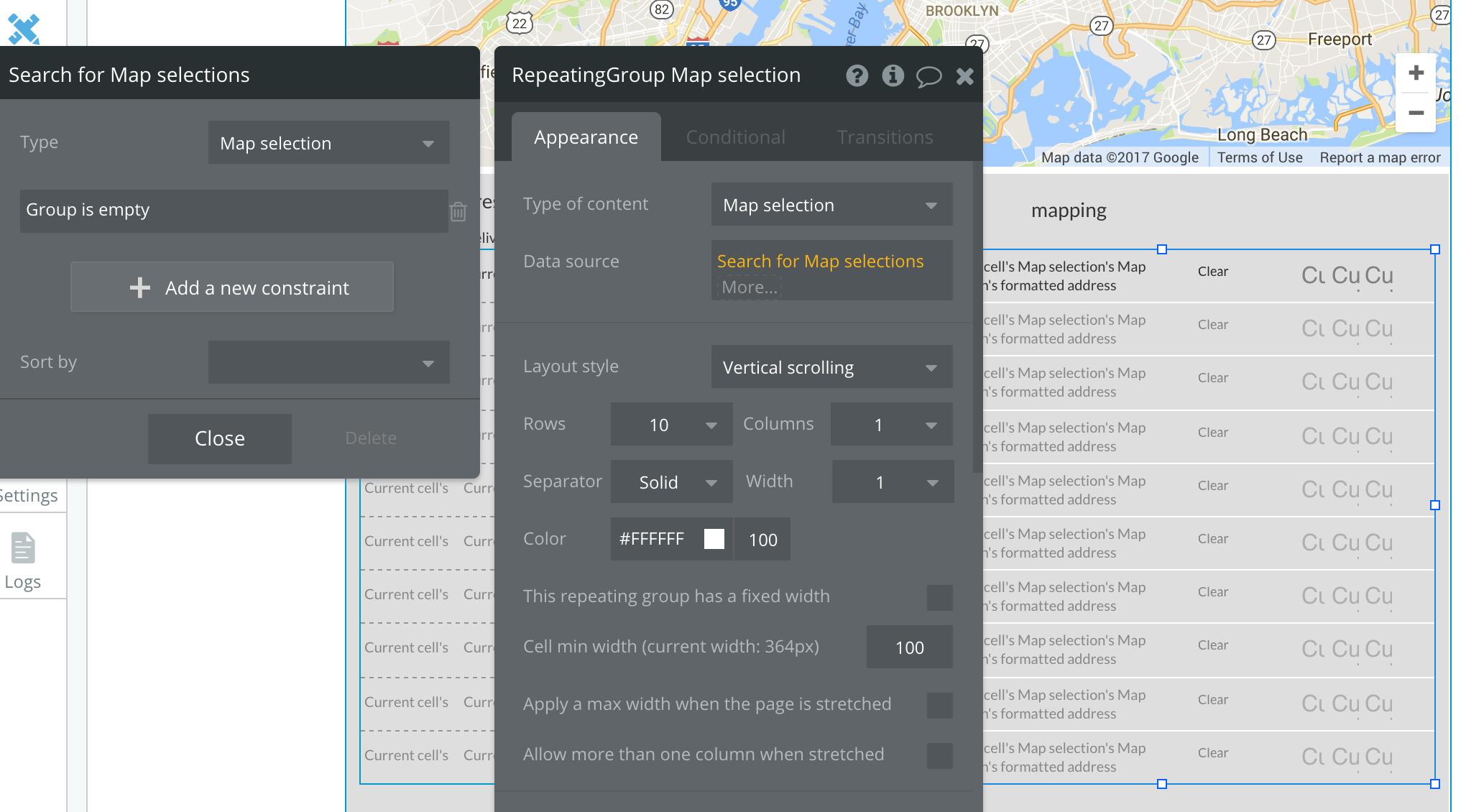Viewport: 1466px width, 812px height.
Task: Click the help question mark icon
Action: click(857, 75)
